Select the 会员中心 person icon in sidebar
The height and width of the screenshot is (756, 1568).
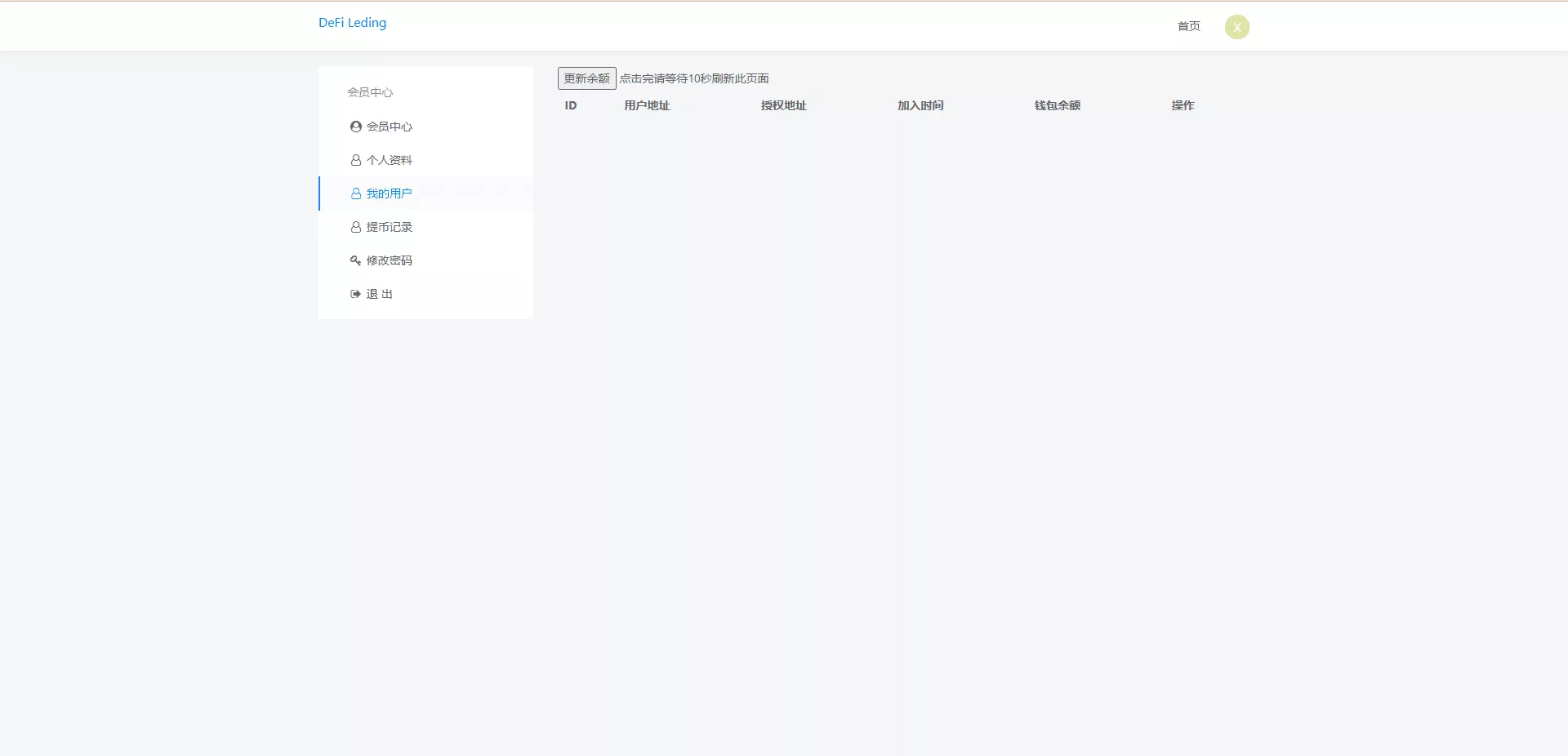coord(354,127)
